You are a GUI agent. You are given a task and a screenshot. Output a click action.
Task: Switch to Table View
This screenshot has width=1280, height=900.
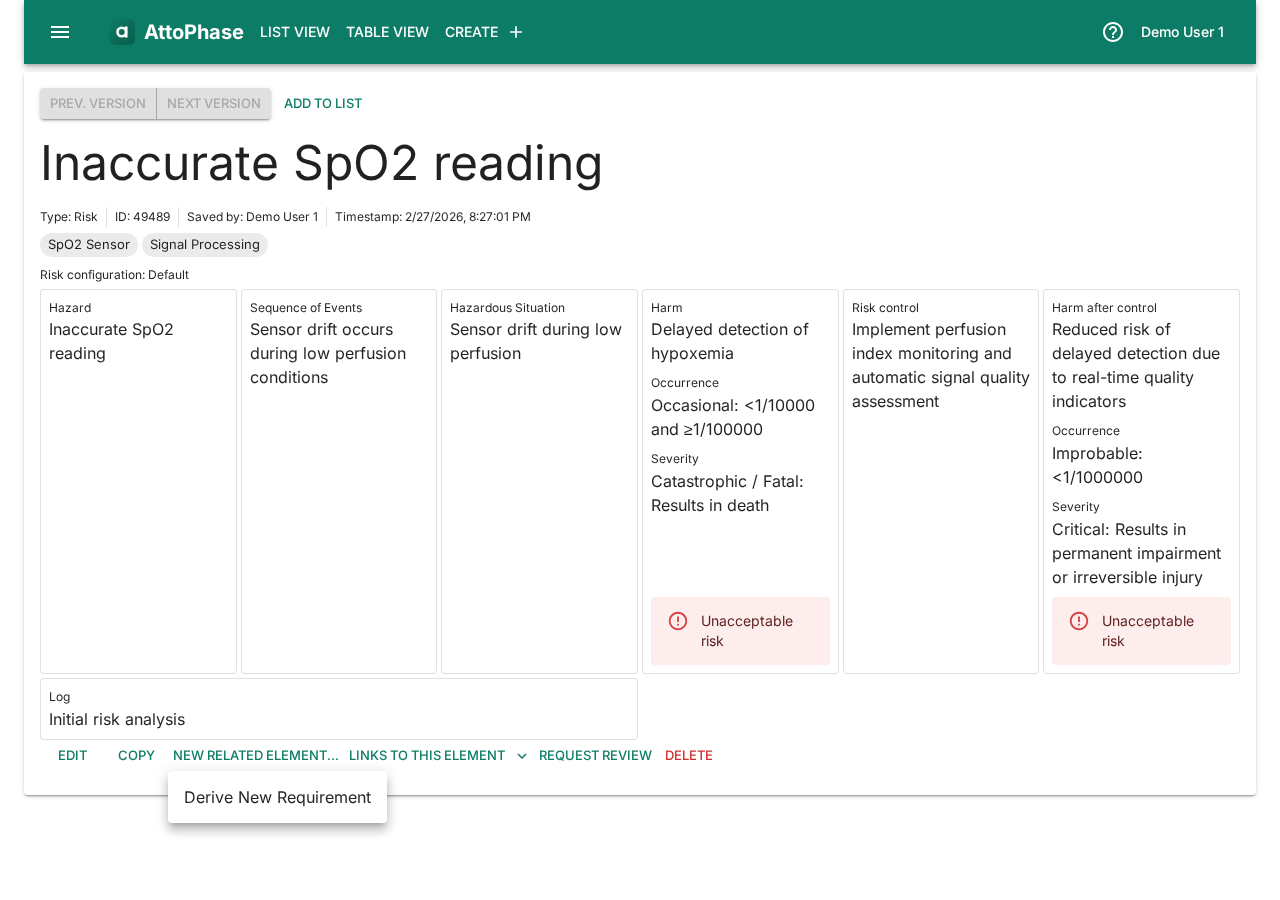pos(387,32)
